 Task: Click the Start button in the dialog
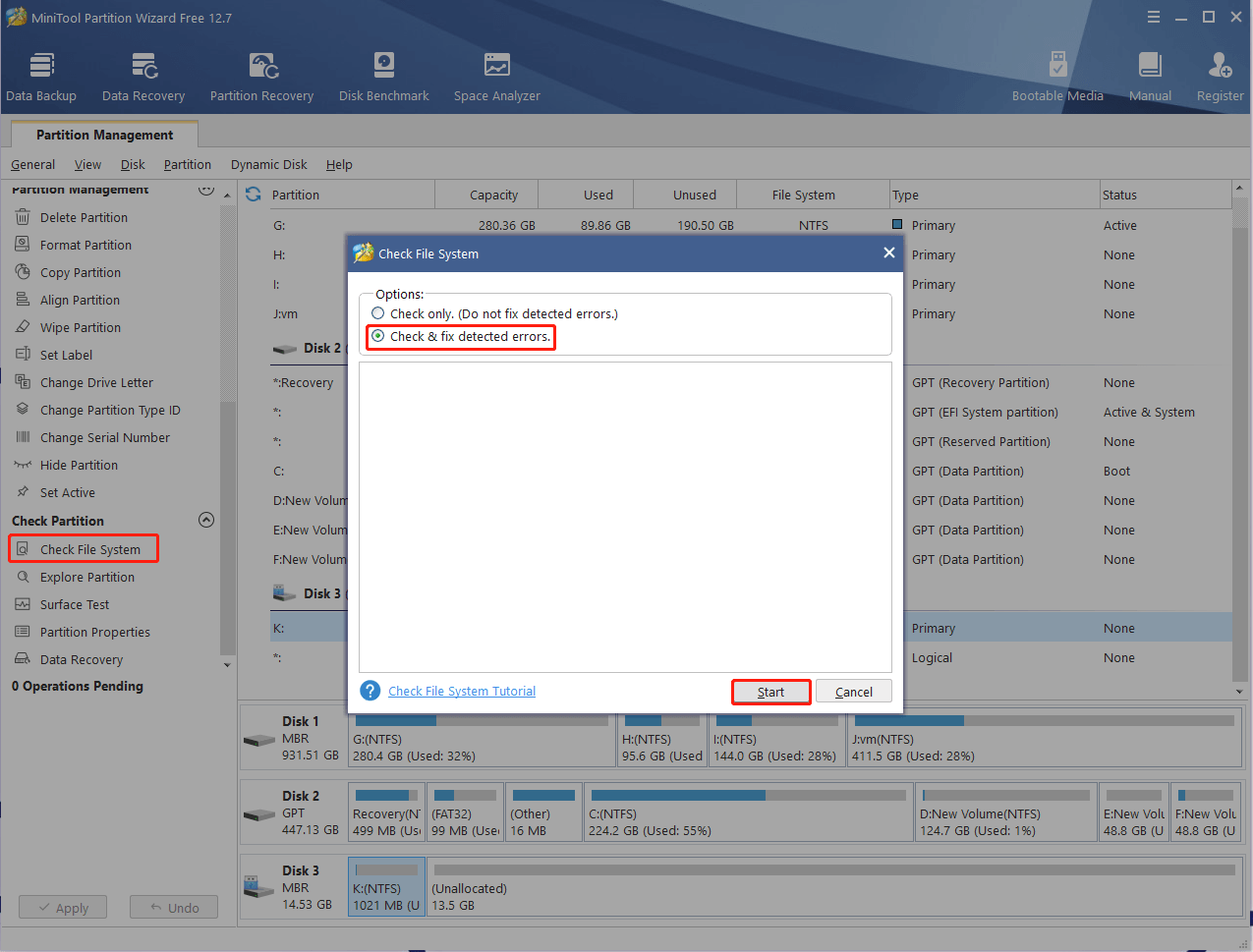pos(771,692)
